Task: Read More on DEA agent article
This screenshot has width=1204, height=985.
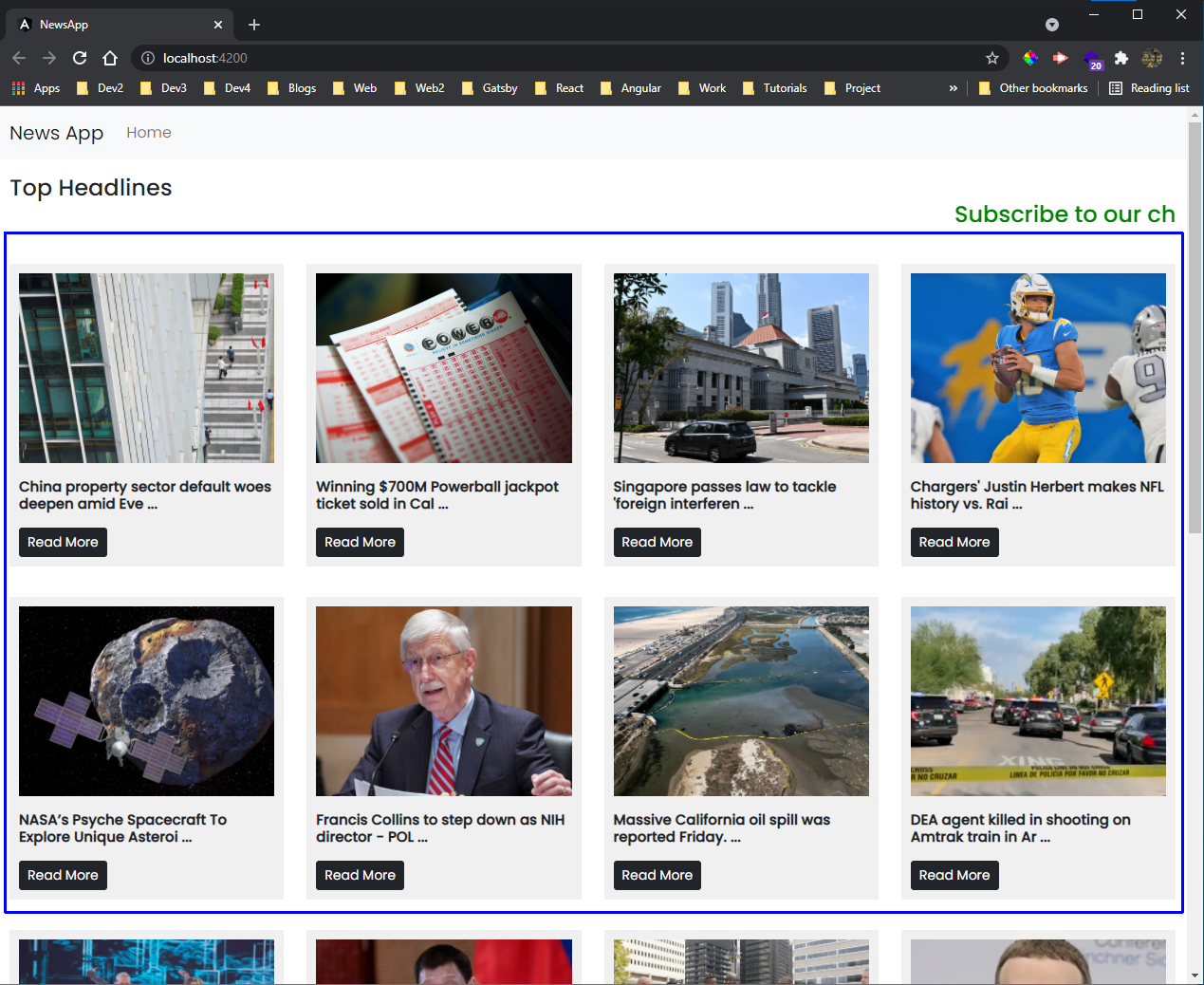Action: coord(954,875)
